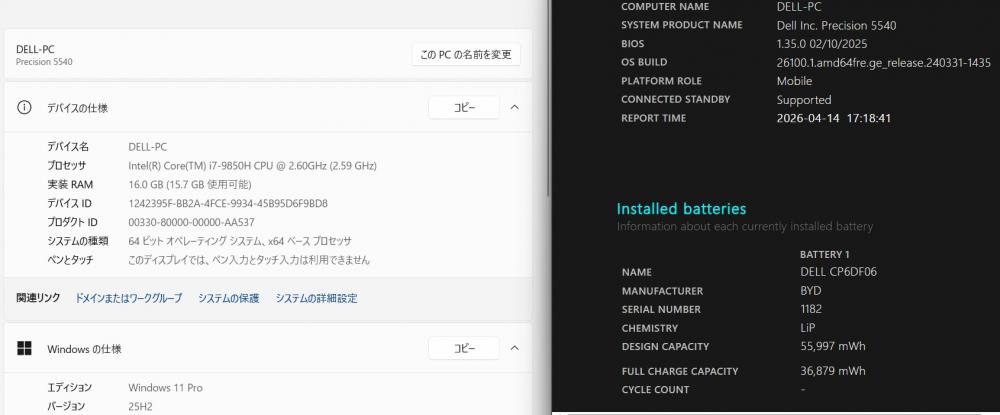Select the RAM value 16.0 GB
Viewport: 1000px width, 415px height.
coord(190,185)
